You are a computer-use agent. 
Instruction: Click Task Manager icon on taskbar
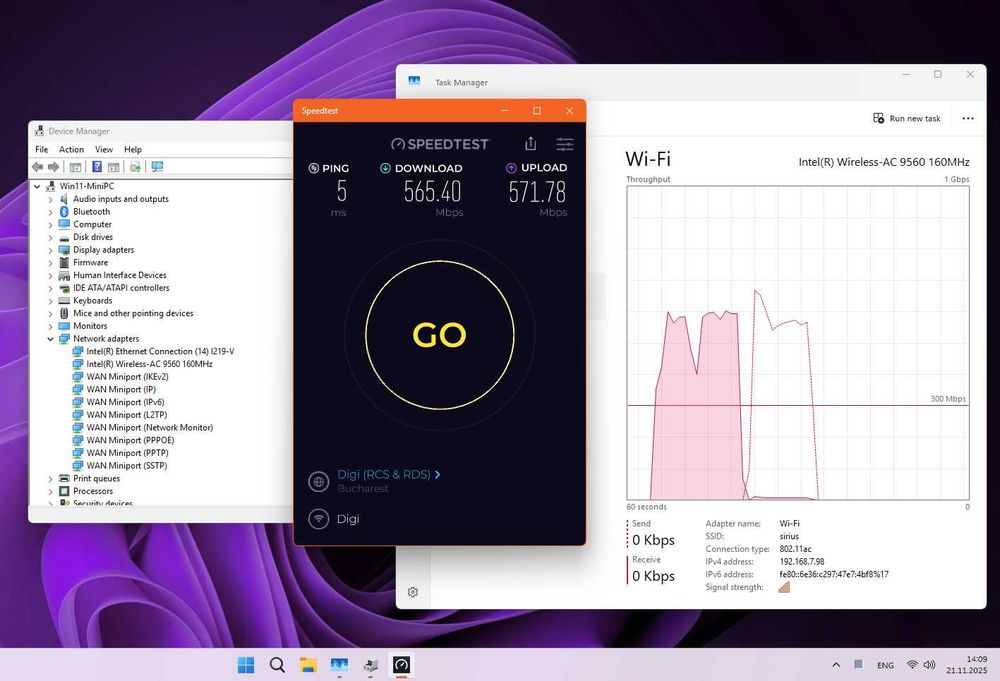click(339, 665)
